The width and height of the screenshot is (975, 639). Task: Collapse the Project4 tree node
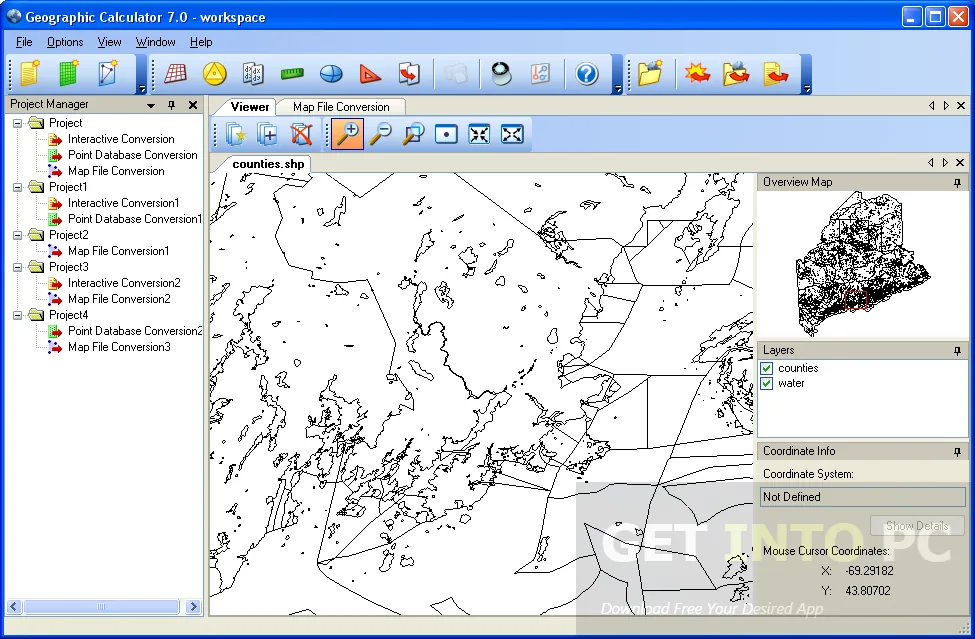click(x=18, y=315)
